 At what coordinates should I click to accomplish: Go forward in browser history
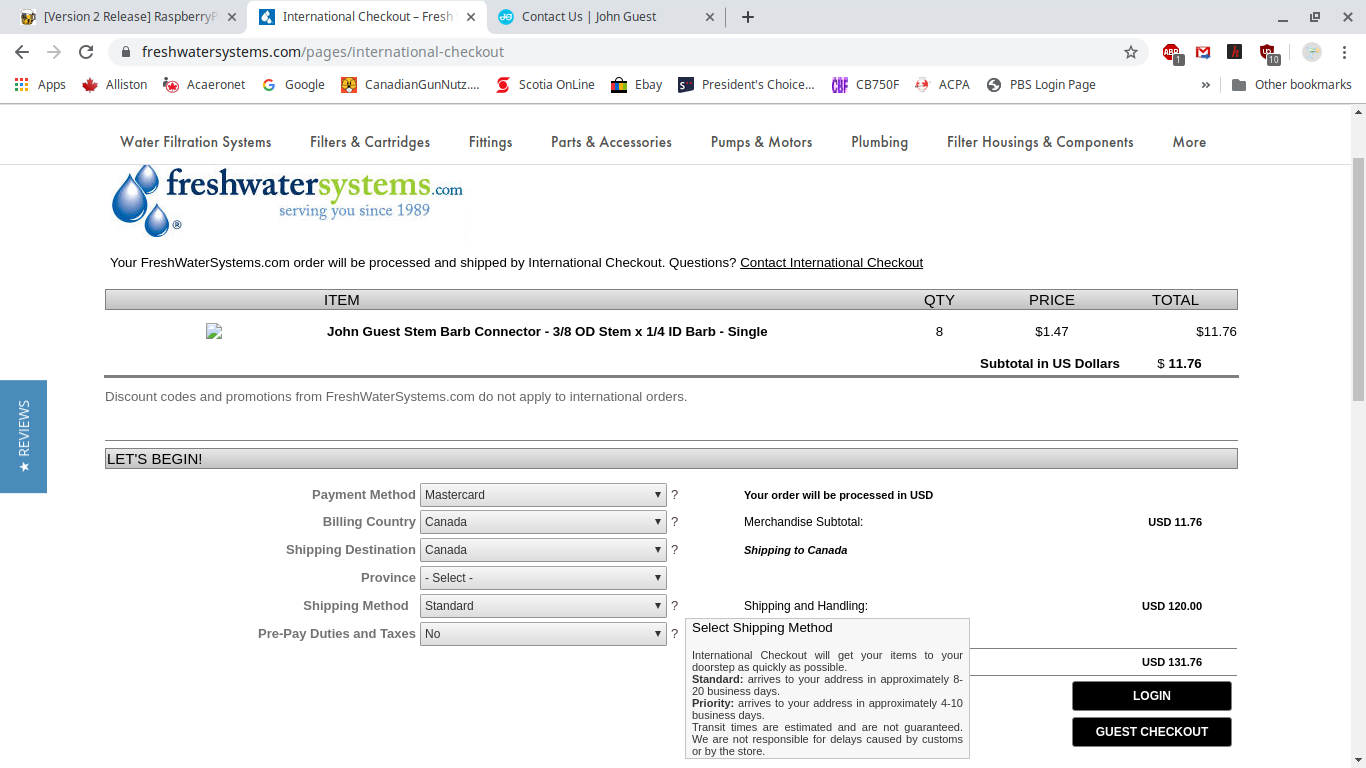[54, 52]
